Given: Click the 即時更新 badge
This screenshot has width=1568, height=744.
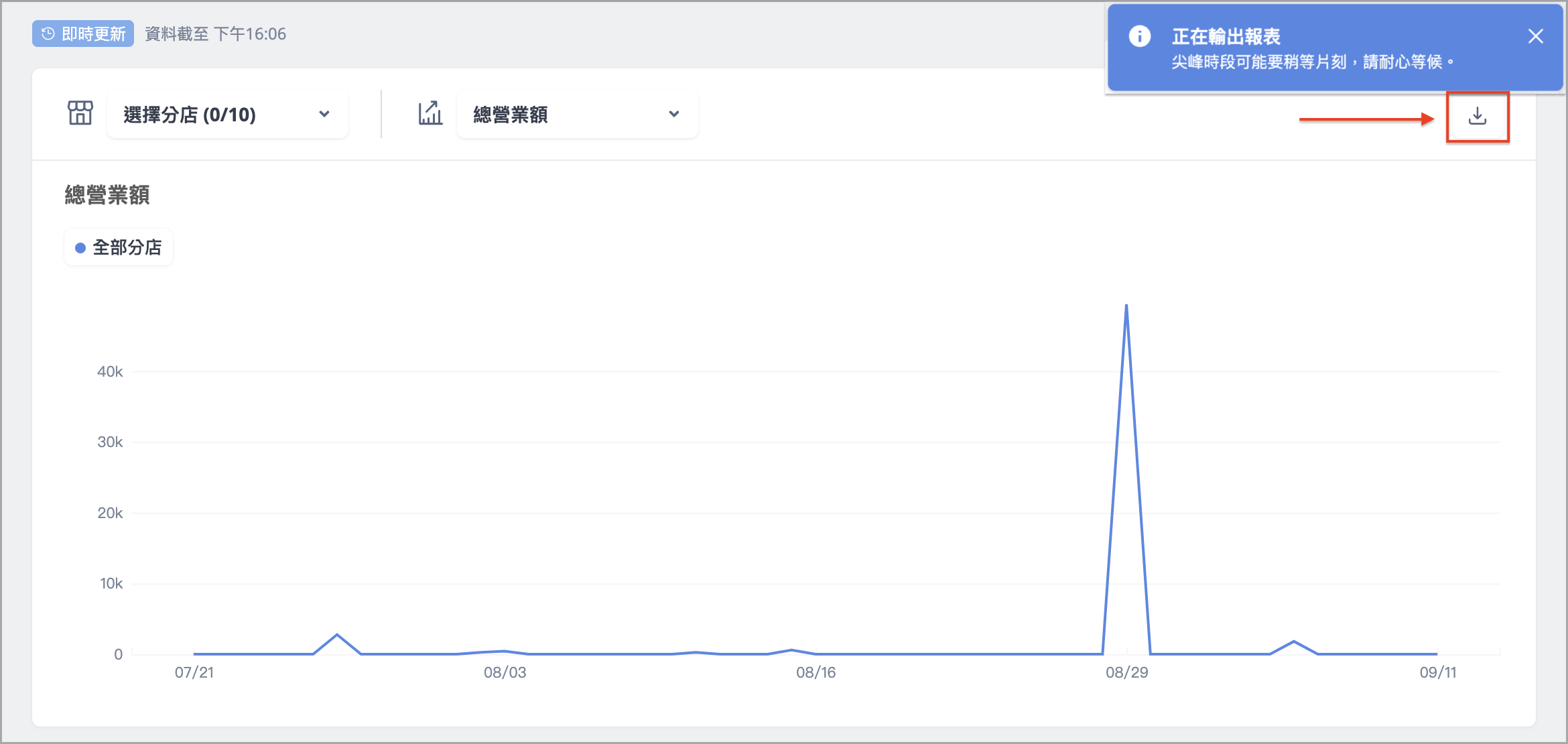Looking at the screenshot, I should point(83,34).
